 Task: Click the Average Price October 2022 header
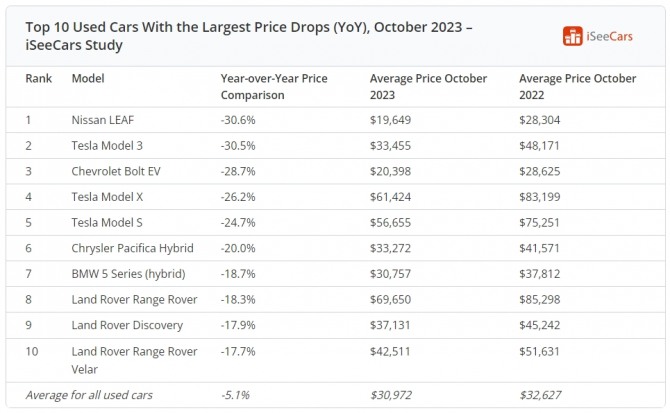pos(577,86)
